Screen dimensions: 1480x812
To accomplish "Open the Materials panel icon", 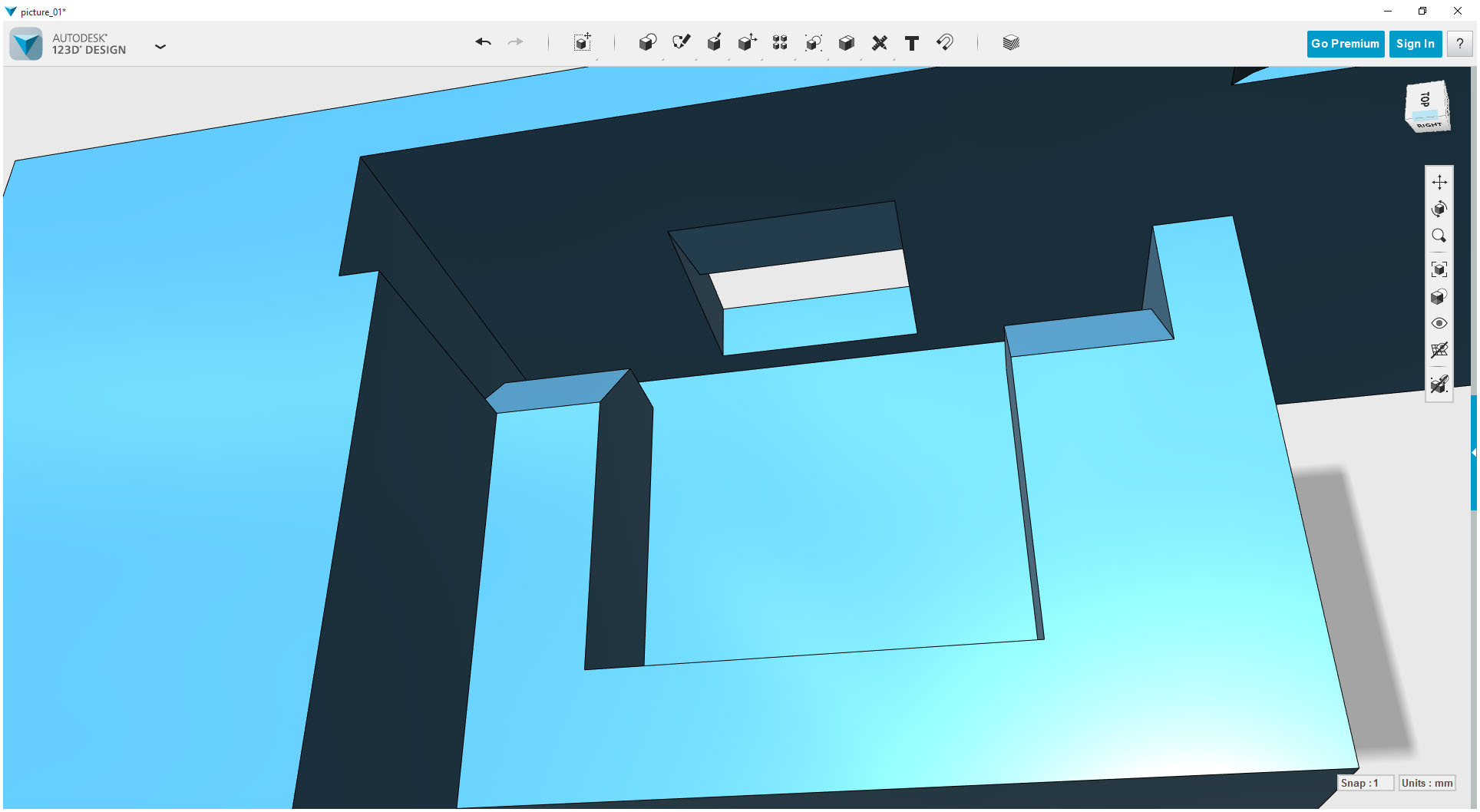I will (x=1010, y=43).
